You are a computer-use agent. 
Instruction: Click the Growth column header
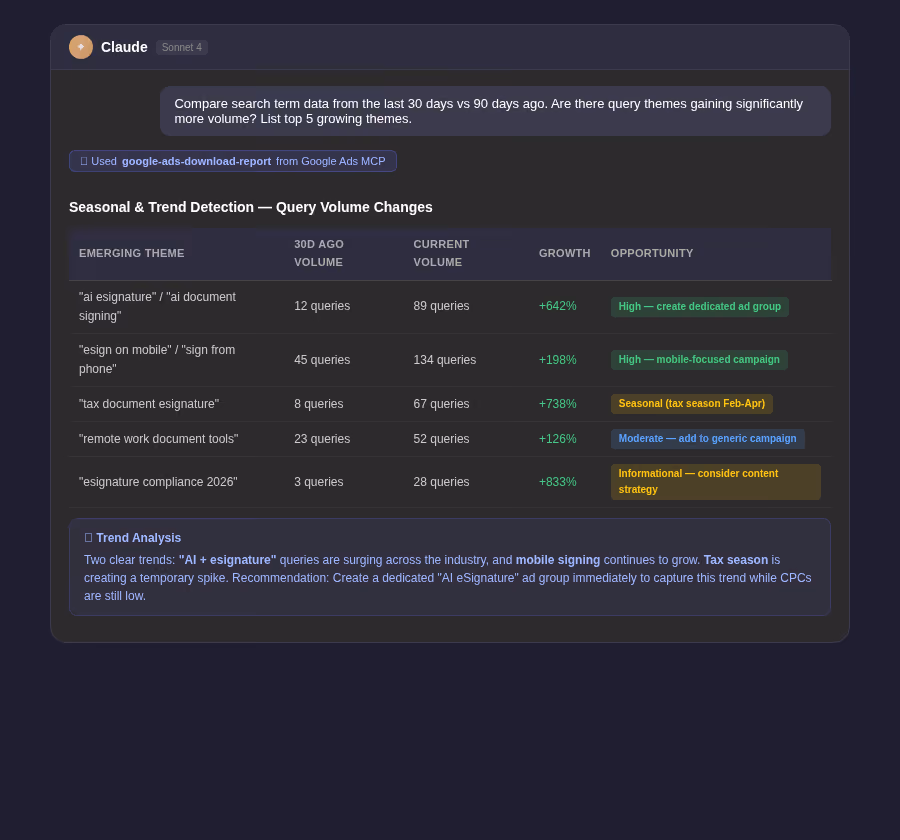point(564,253)
